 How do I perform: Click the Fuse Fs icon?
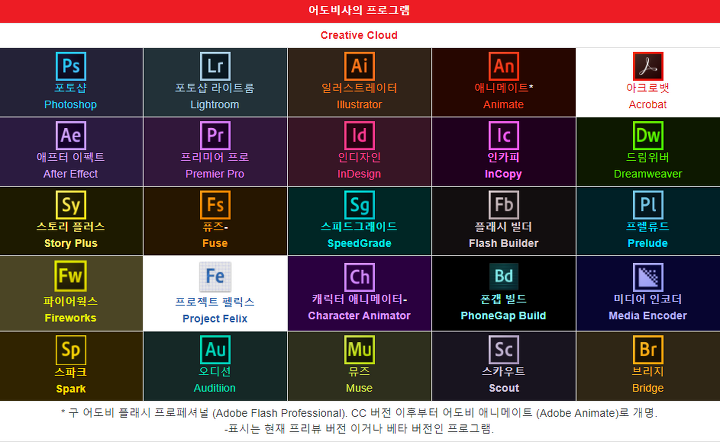pyautogui.click(x=215, y=205)
